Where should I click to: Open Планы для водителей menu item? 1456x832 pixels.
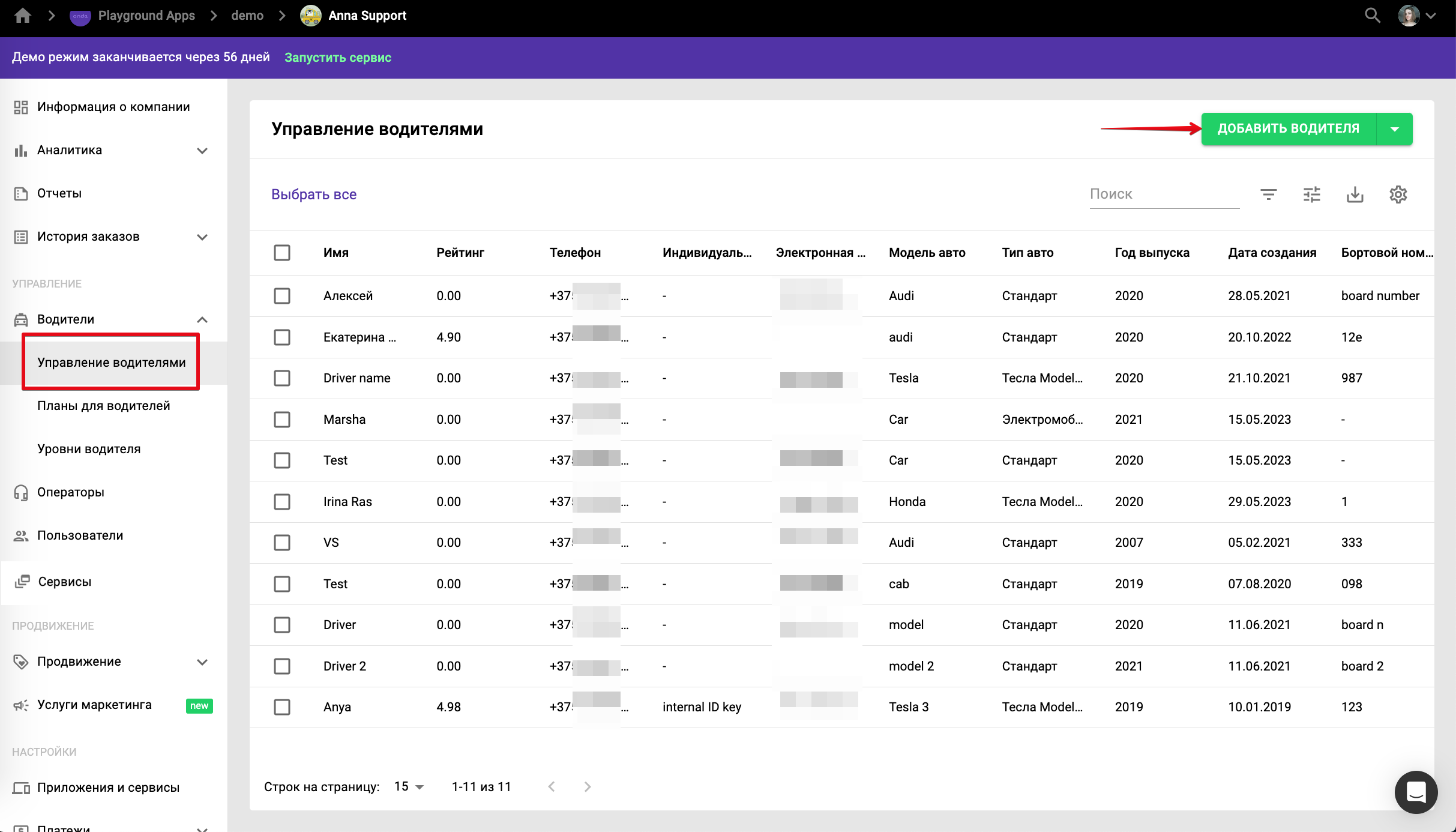point(103,406)
